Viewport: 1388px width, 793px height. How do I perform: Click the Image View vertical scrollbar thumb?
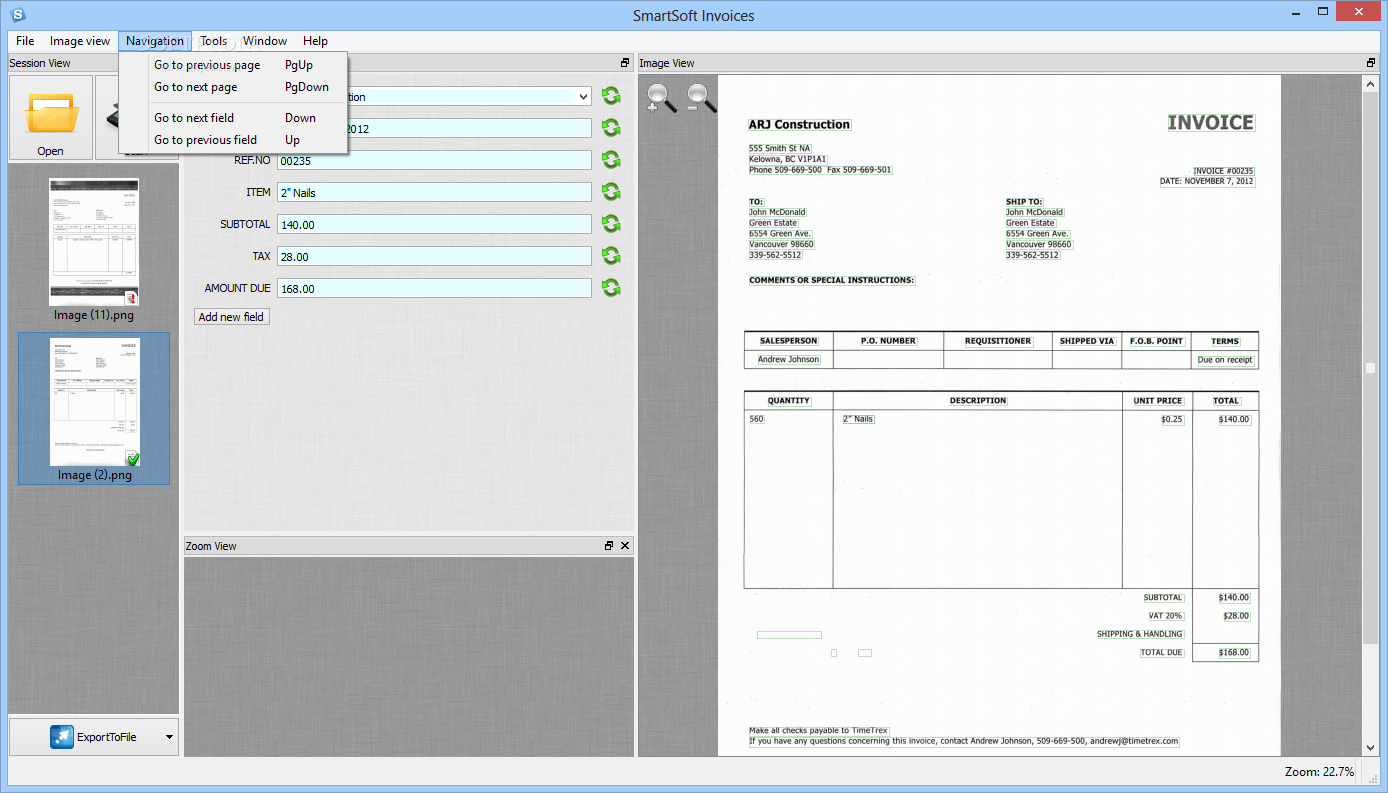pos(1371,368)
